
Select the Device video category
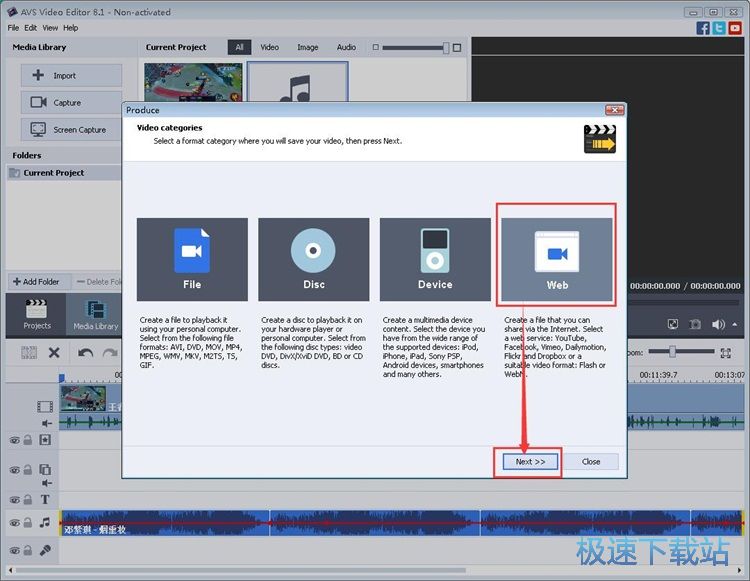tap(435, 260)
